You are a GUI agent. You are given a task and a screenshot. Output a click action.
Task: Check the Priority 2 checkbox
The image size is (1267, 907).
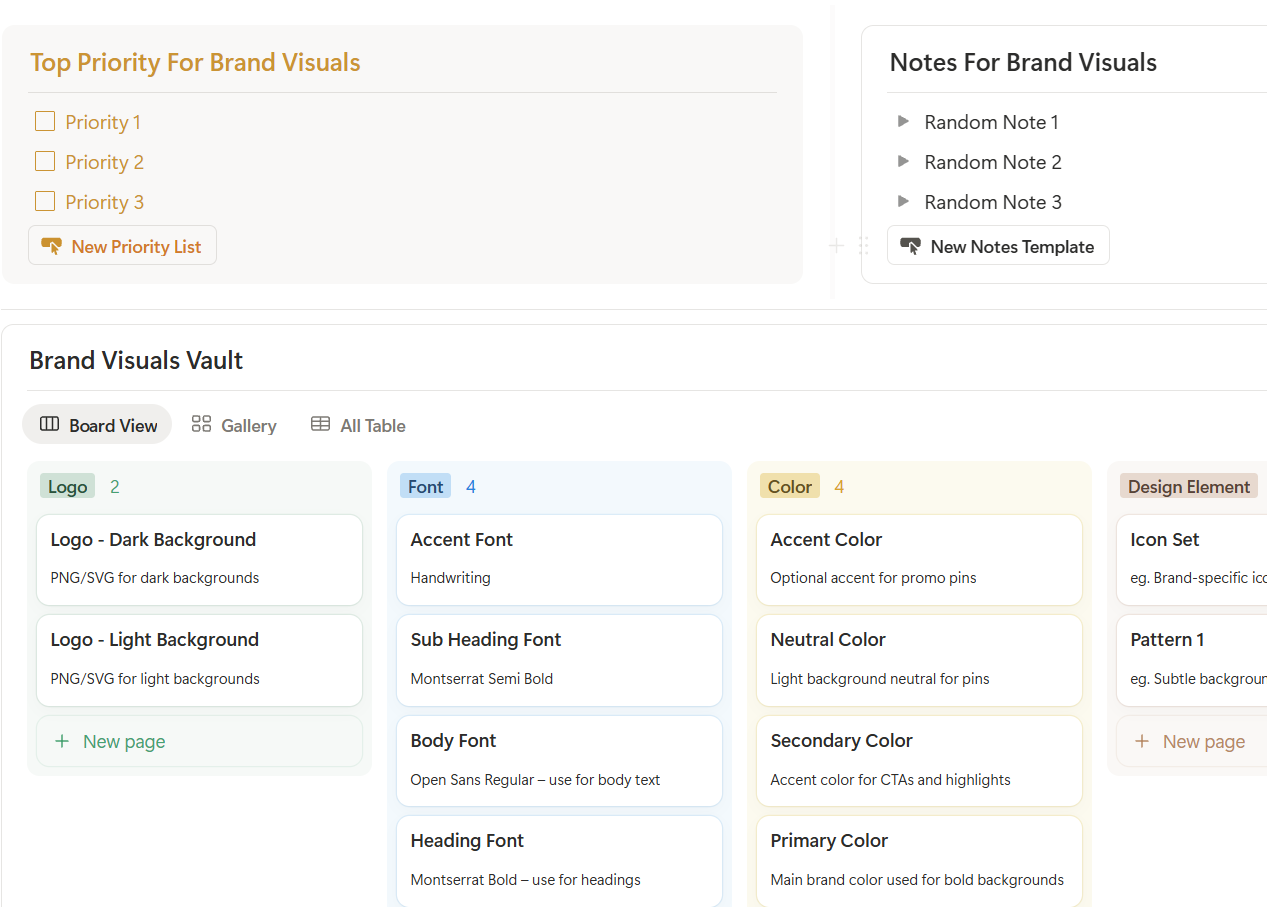pyautogui.click(x=45, y=161)
